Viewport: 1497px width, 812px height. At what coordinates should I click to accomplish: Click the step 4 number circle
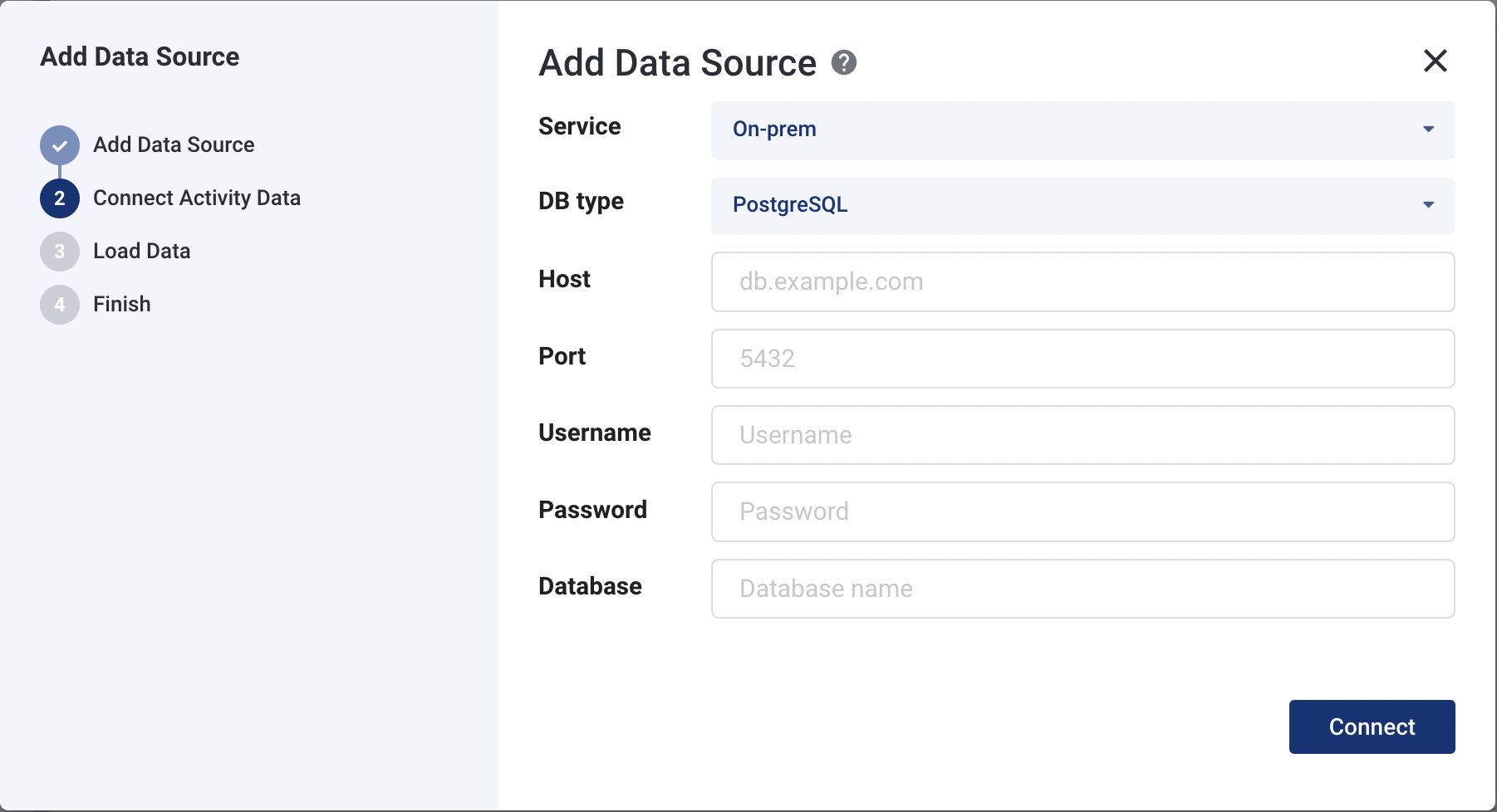[60, 305]
